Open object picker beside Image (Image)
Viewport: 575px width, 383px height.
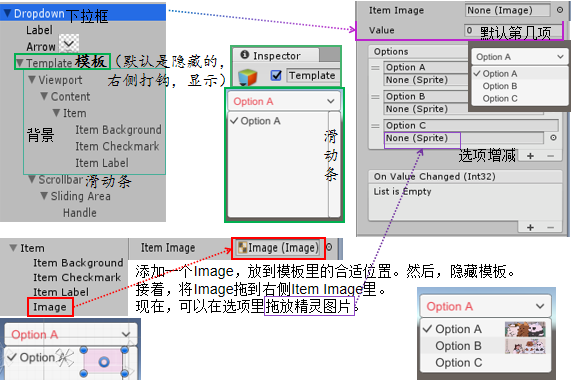[x=329, y=247]
